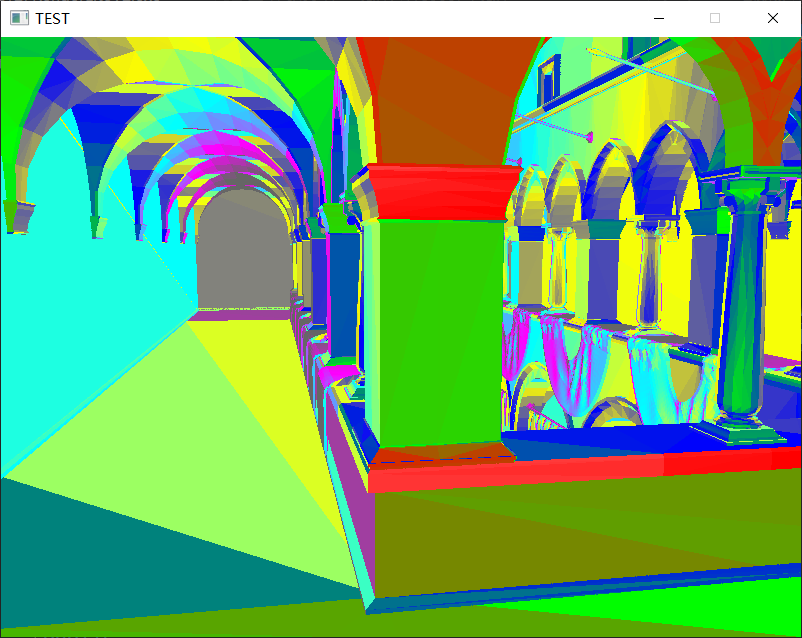Close the TEST window
Viewport: 802px width, 638px height.
click(x=773, y=17)
